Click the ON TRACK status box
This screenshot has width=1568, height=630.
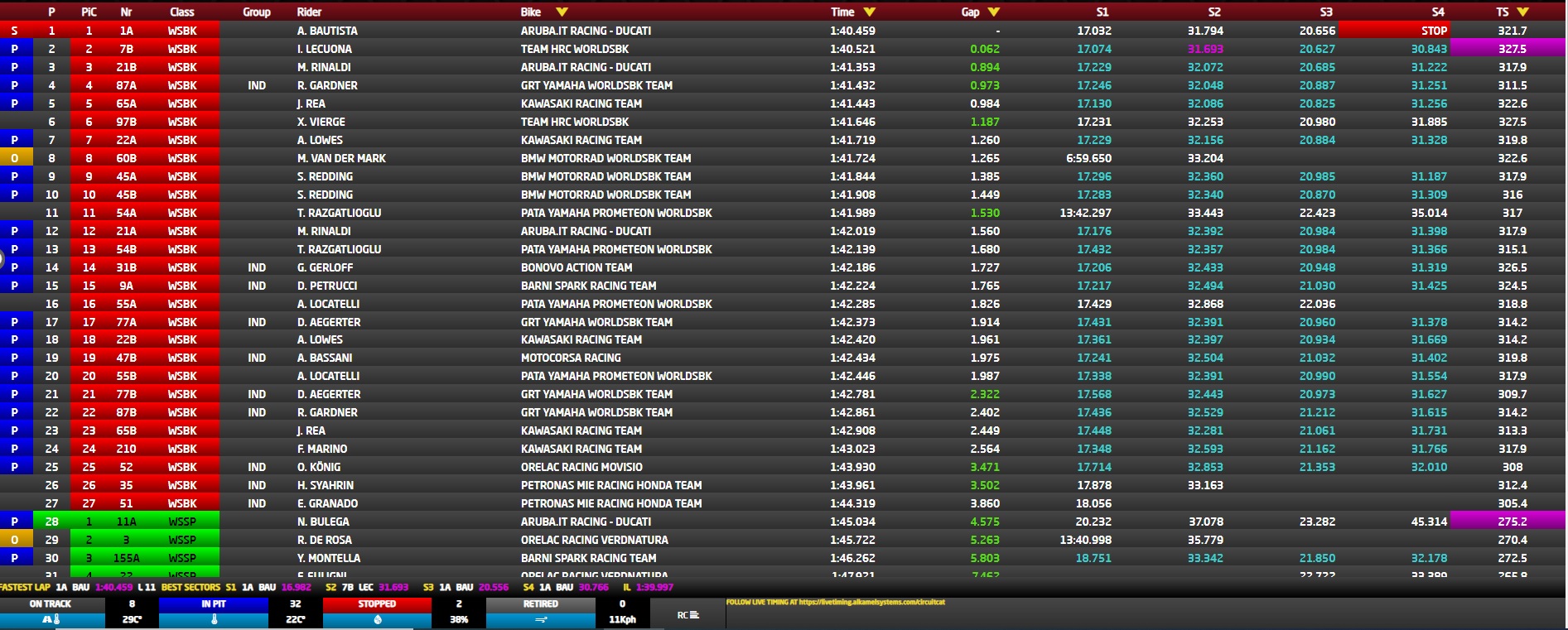(51, 604)
